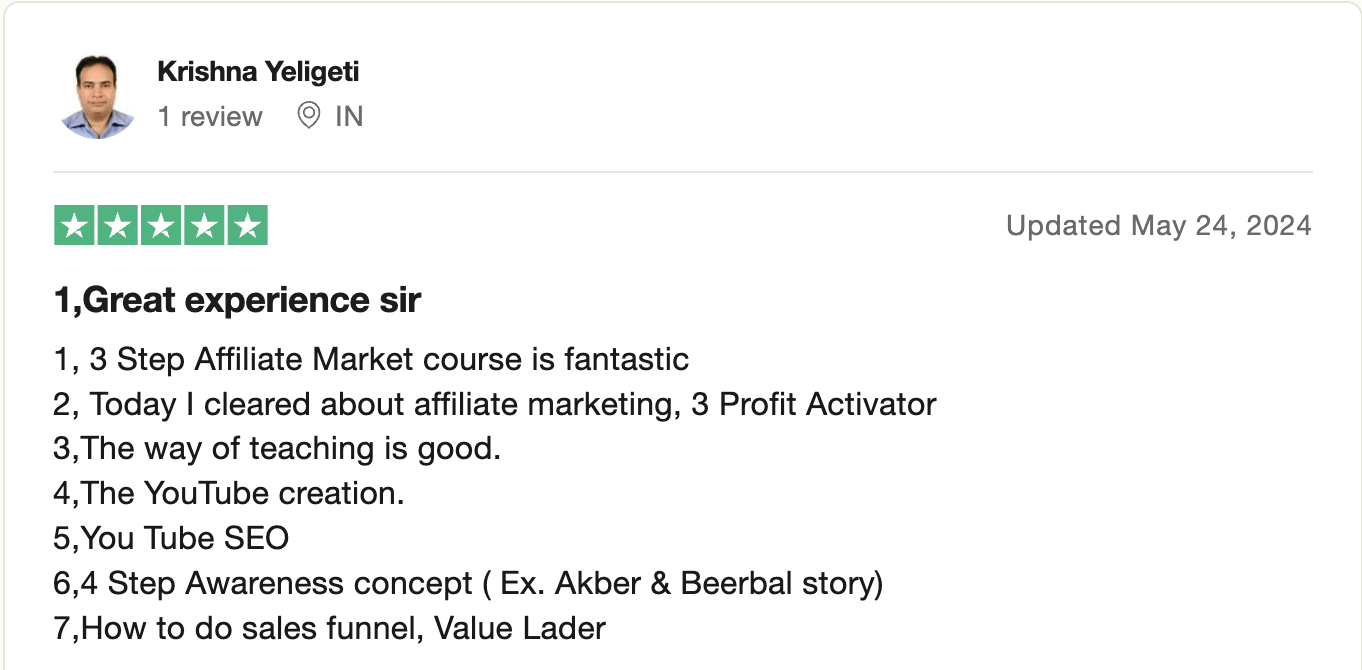
Task: Click the "Updated May 24, 2024" date
Action: point(1158,226)
